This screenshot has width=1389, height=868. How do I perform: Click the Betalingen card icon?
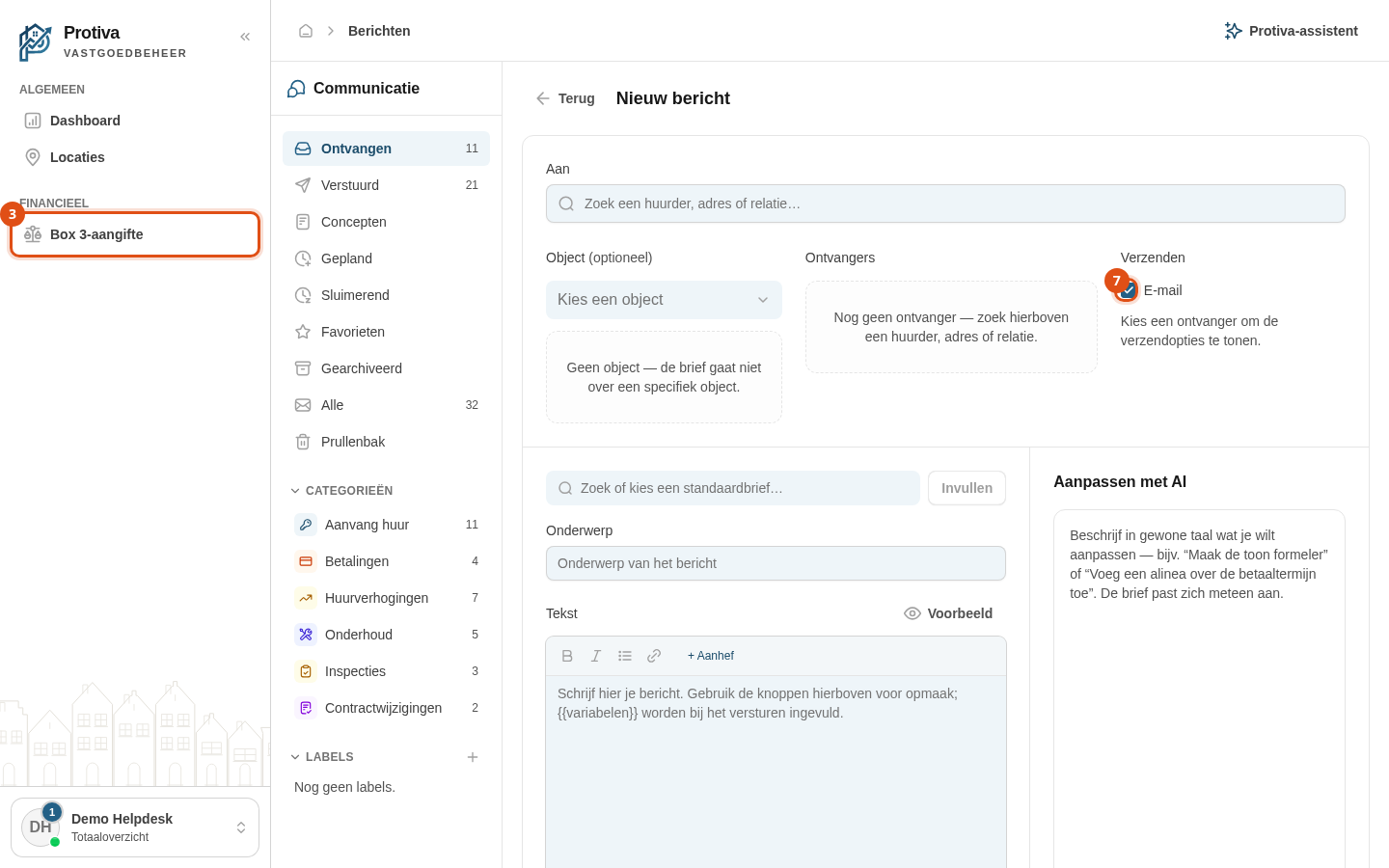(306, 561)
